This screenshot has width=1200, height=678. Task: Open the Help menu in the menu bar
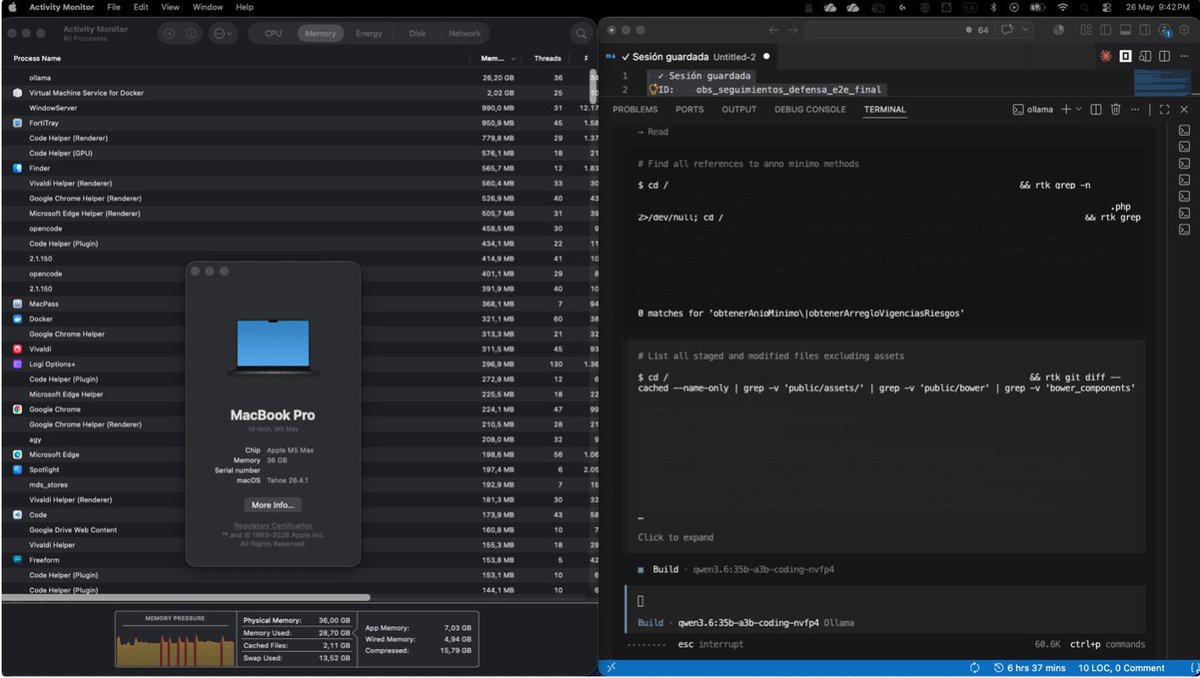click(245, 7)
